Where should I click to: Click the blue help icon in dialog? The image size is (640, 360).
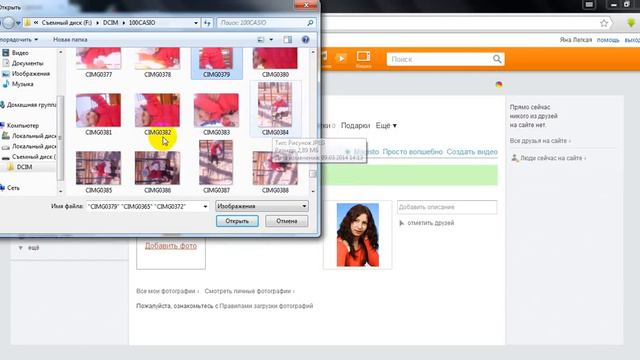pos(305,40)
